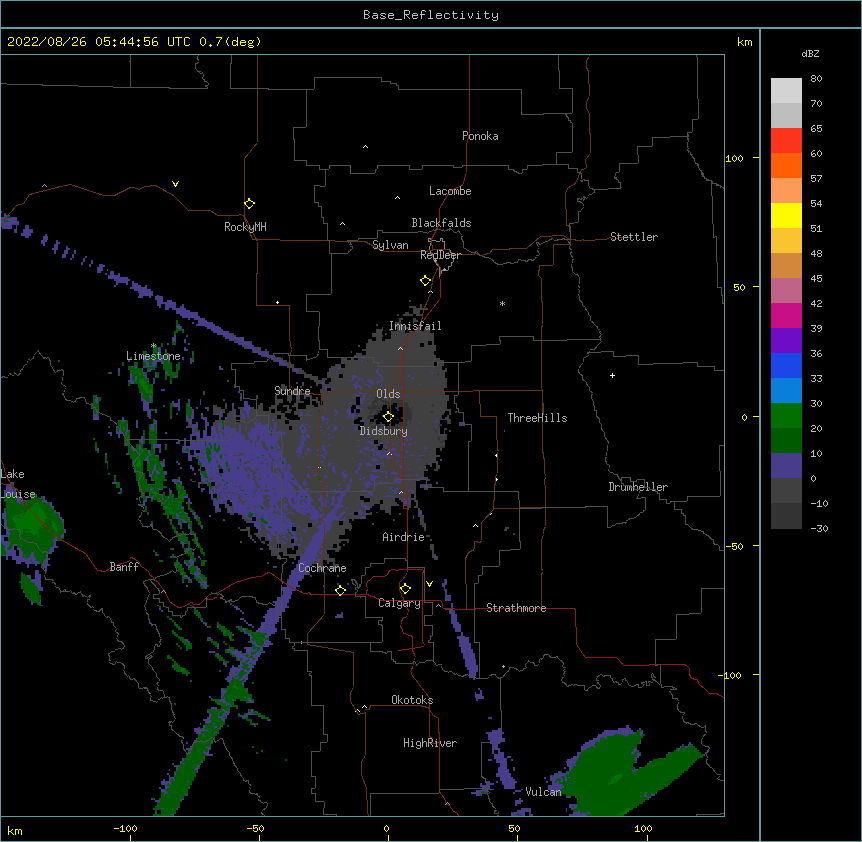Click the Limestone label

(x=153, y=356)
